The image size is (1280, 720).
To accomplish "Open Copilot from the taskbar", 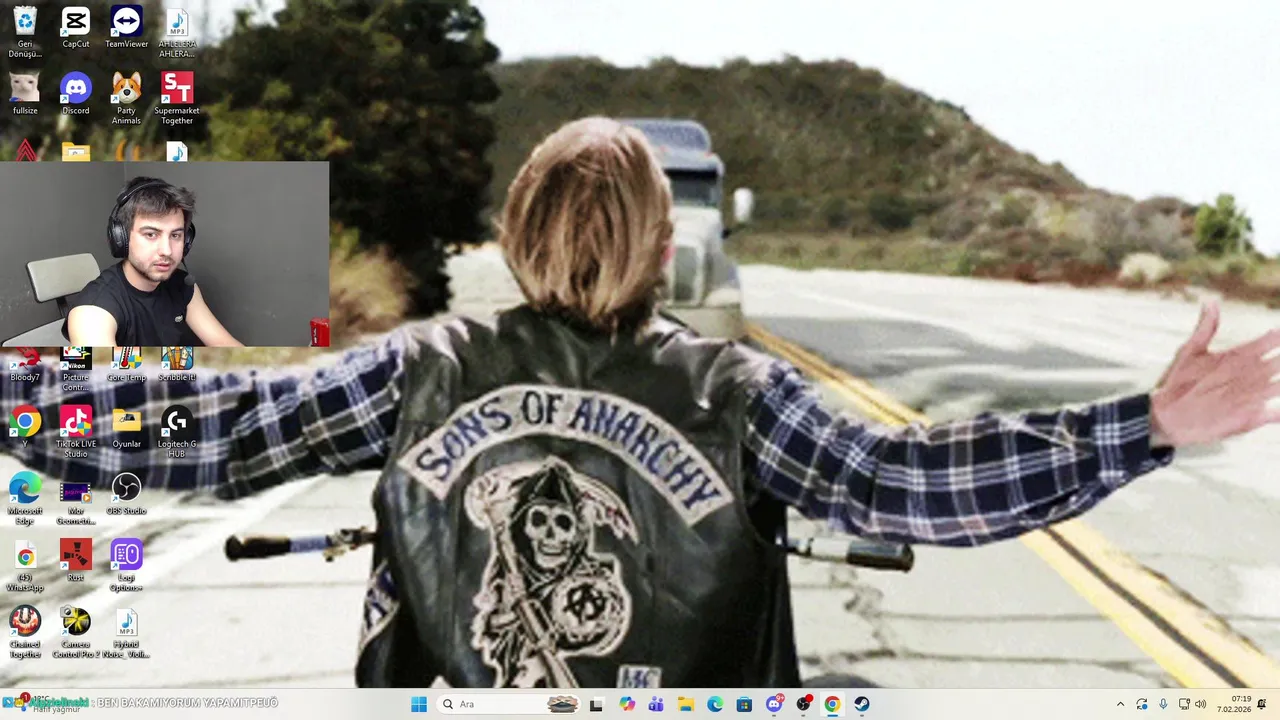I will [627, 704].
